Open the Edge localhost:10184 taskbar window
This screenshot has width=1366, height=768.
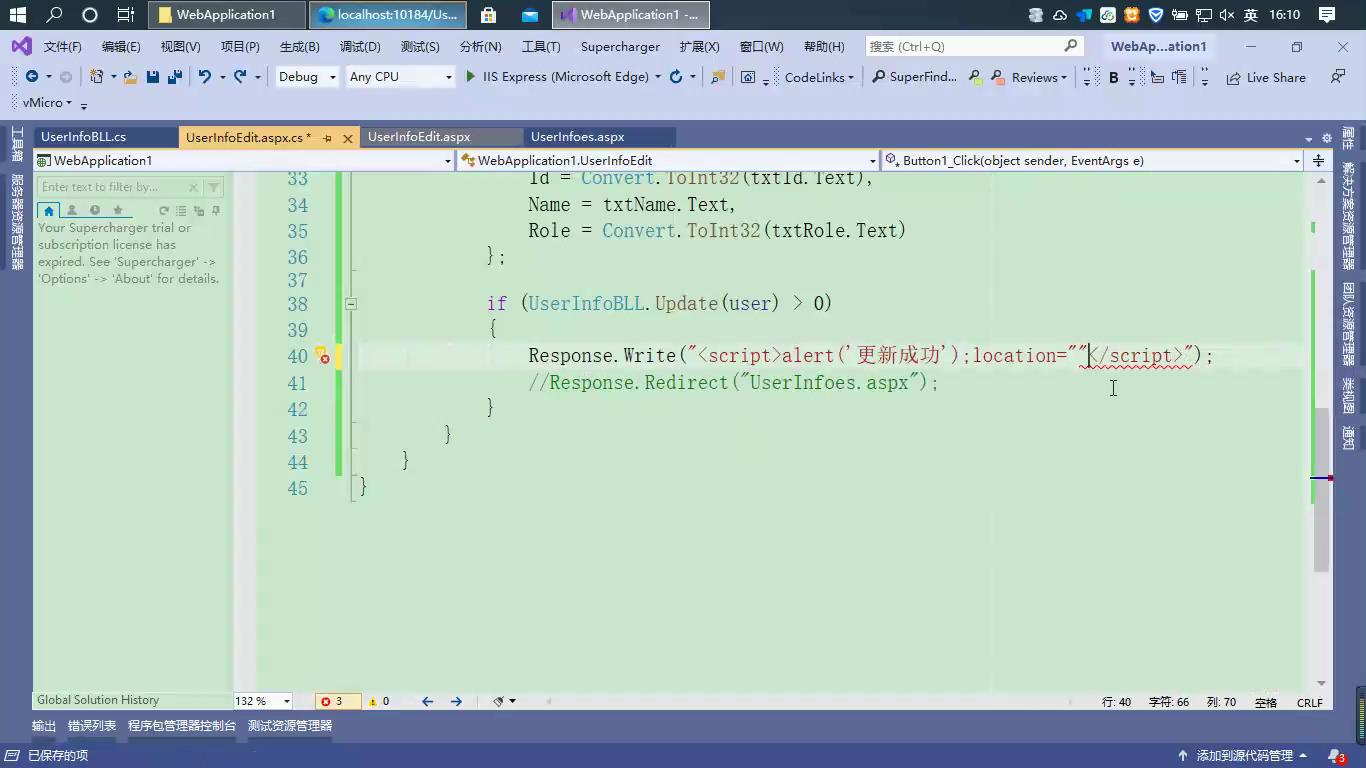pyautogui.click(x=388, y=15)
